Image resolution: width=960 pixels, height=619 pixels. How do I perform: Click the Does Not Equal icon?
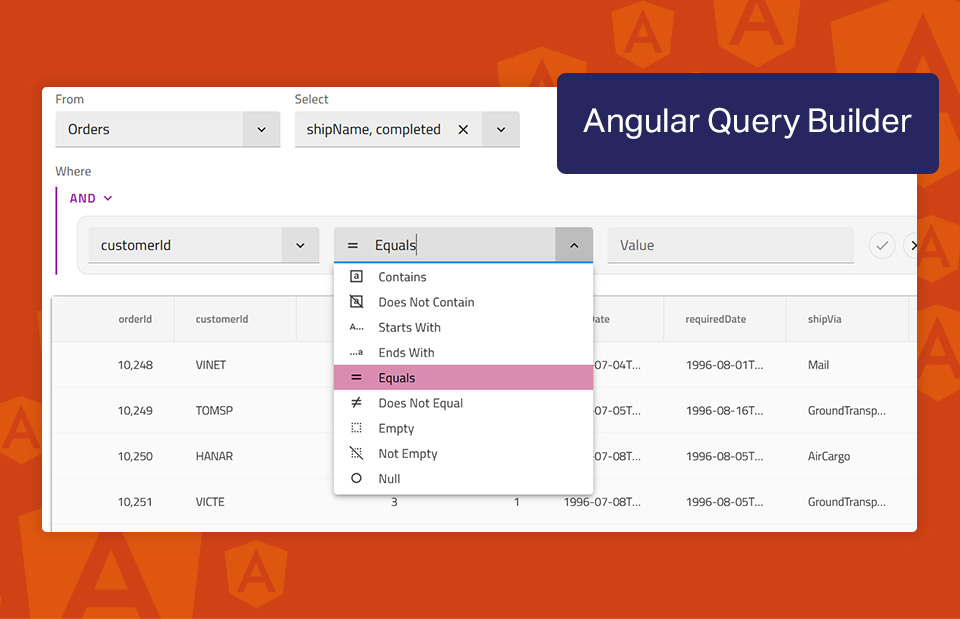click(x=356, y=403)
